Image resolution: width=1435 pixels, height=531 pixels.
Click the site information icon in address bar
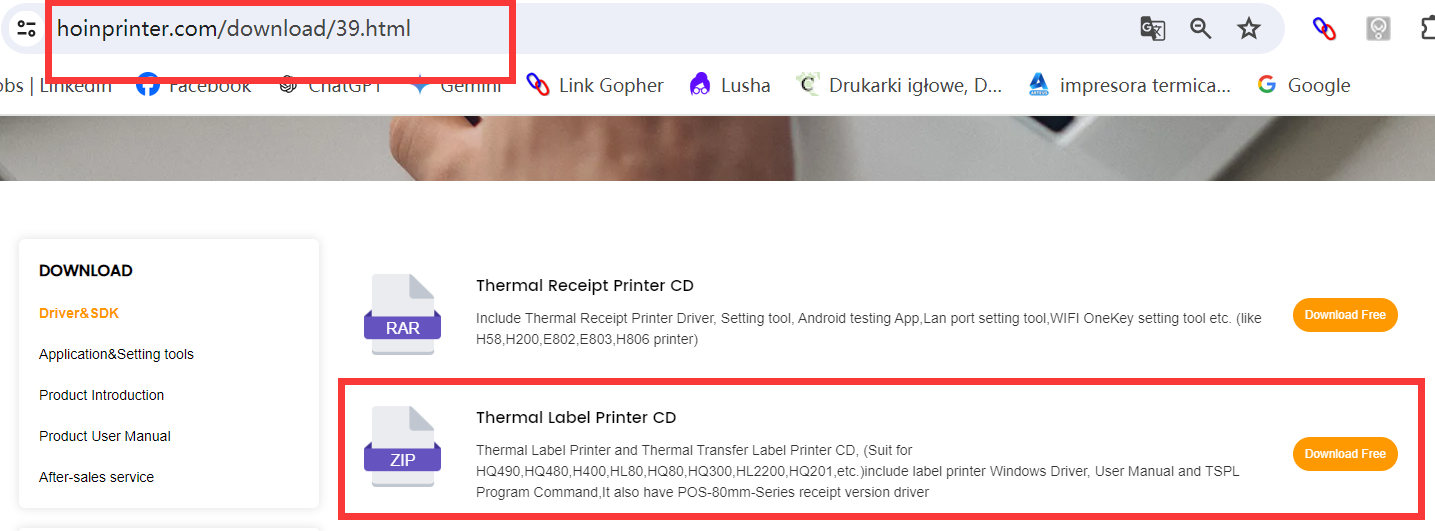(x=26, y=28)
